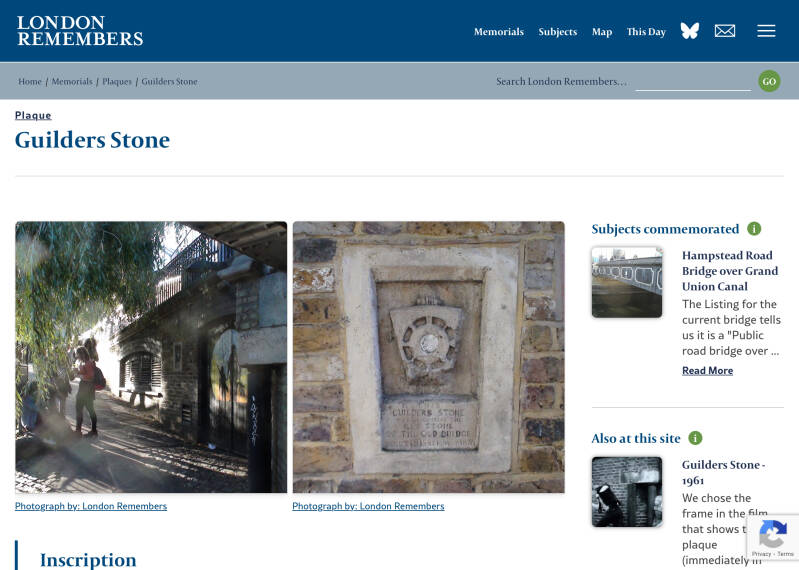Click the Search London Remembers input field
Image resolution: width=799 pixels, height=570 pixels.
[693, 82]
